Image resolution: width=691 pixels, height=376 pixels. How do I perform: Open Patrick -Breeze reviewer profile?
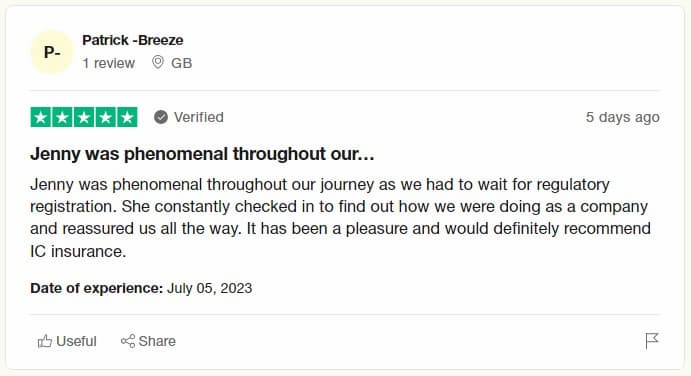tap(133, 40)
